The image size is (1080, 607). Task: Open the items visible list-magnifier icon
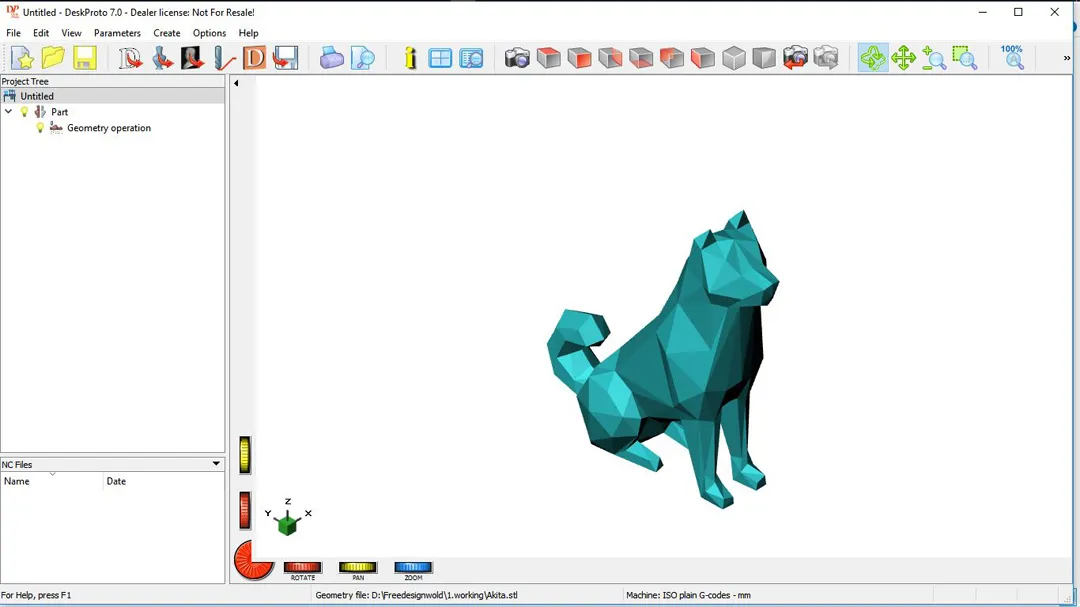point(471,58)
